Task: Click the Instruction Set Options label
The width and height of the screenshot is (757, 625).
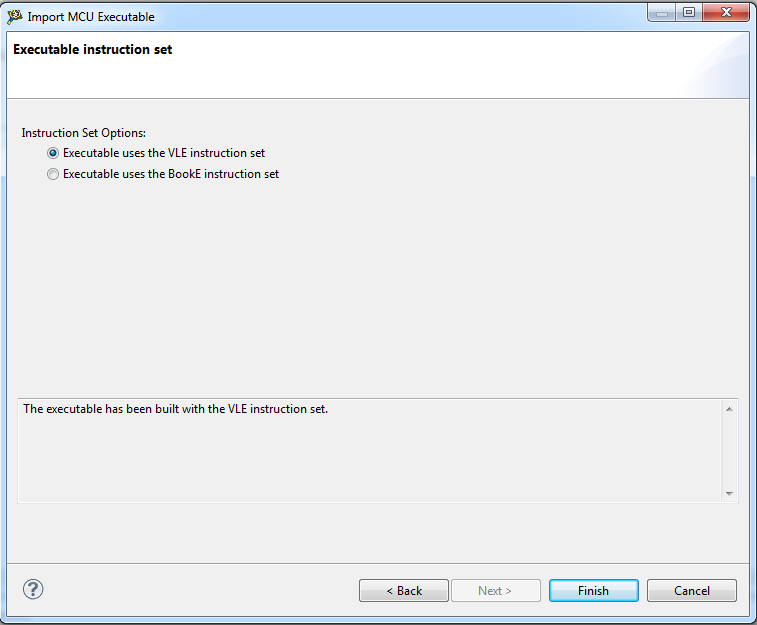Action: pos(84,132)
